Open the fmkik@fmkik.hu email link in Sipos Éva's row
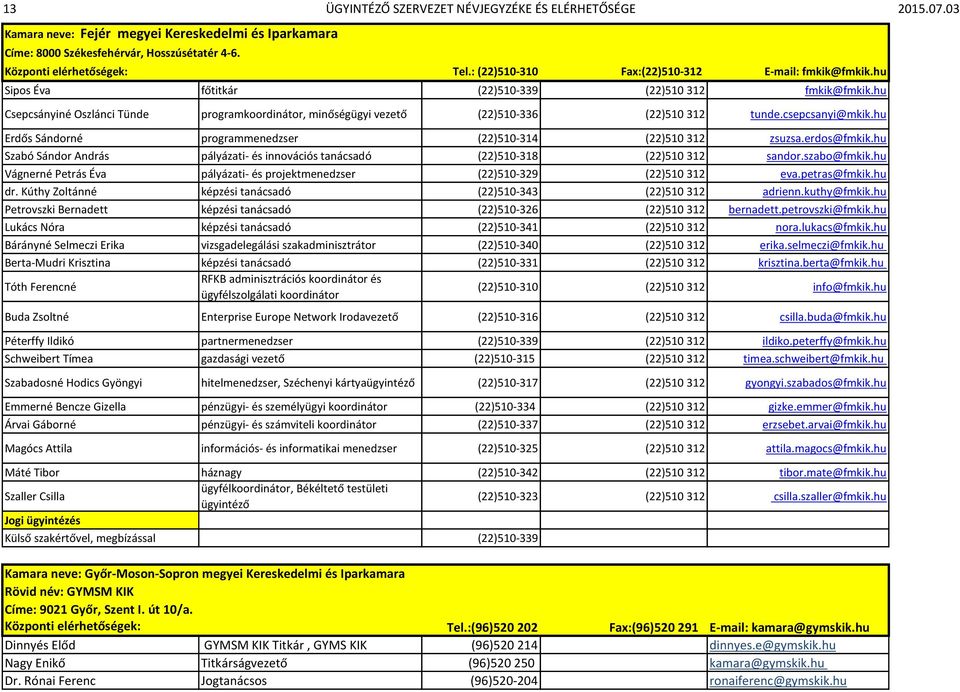960x692 pixels. pos(846,91)
